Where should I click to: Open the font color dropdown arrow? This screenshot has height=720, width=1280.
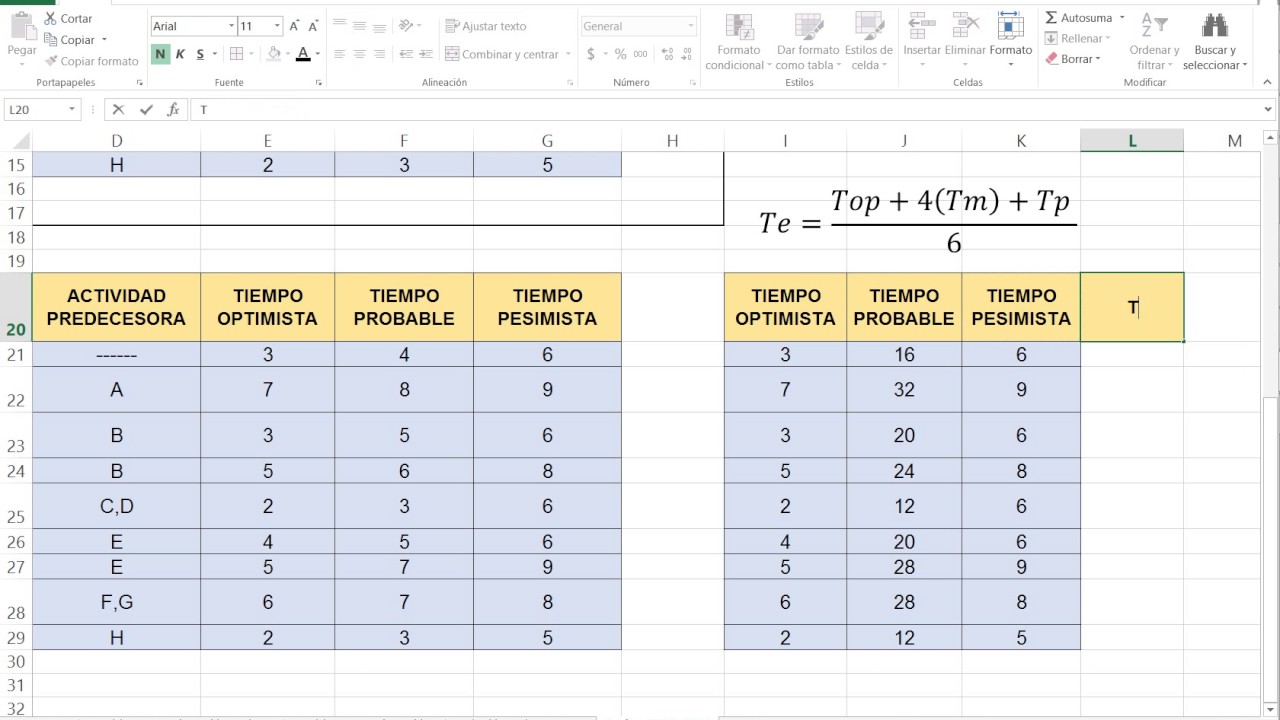click(x=318, y=54)
